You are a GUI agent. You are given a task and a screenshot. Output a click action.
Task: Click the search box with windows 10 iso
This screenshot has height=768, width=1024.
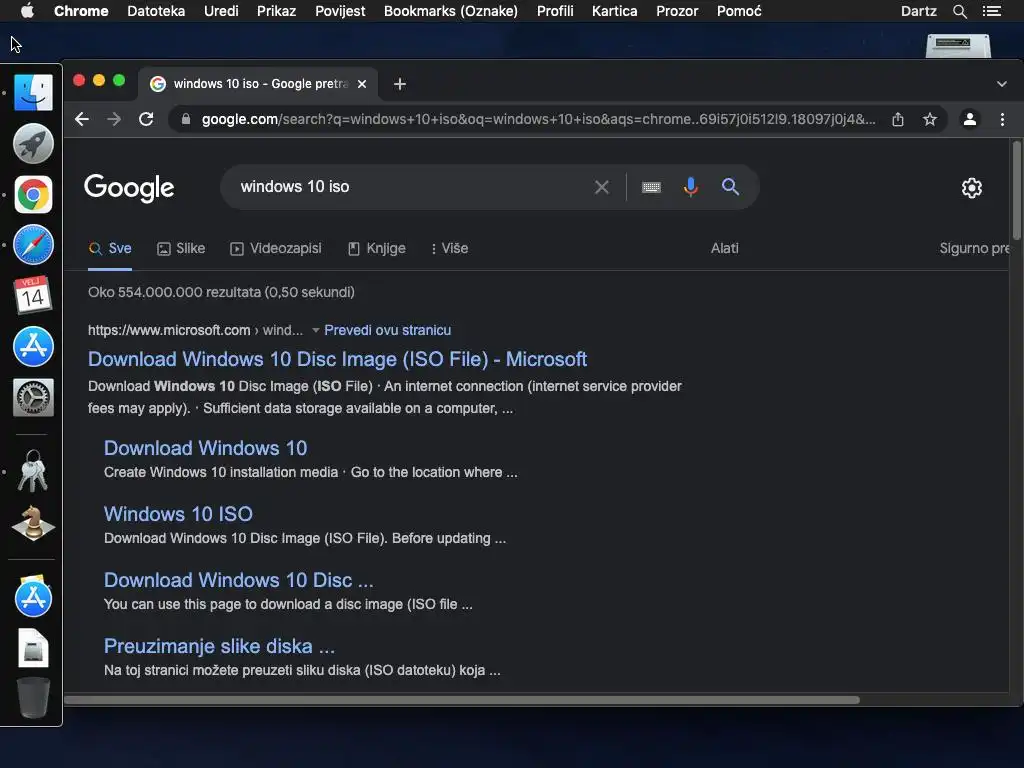pyautogui.click(x=411, y=187)
